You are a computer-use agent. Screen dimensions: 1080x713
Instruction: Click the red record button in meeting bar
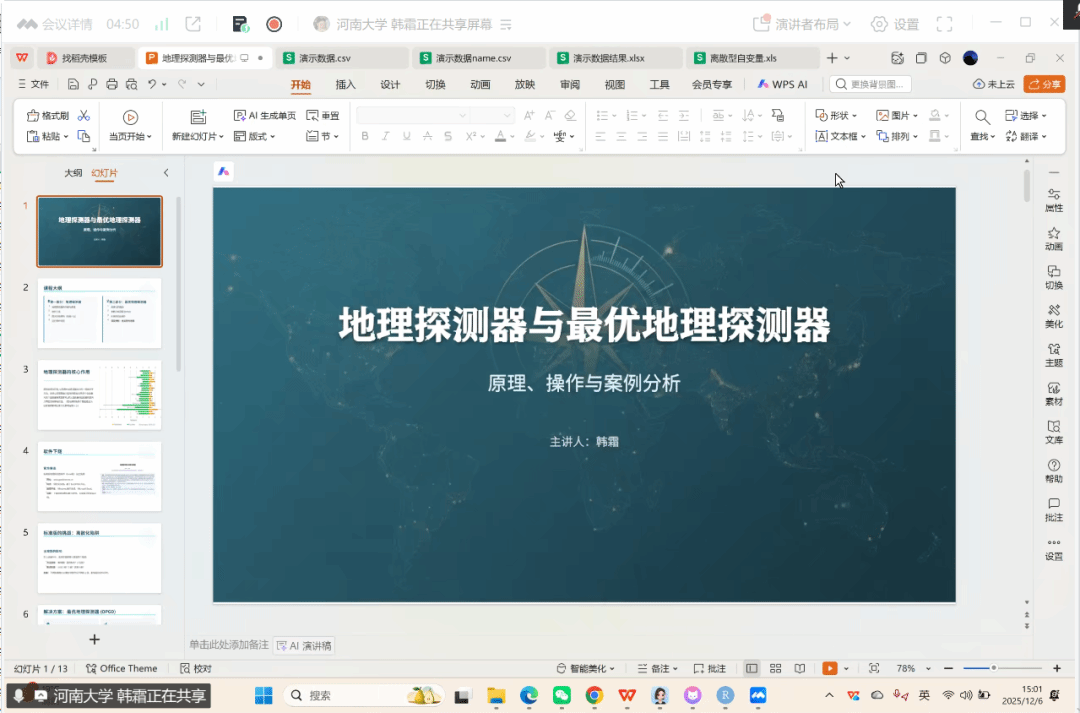coord(274,24)
